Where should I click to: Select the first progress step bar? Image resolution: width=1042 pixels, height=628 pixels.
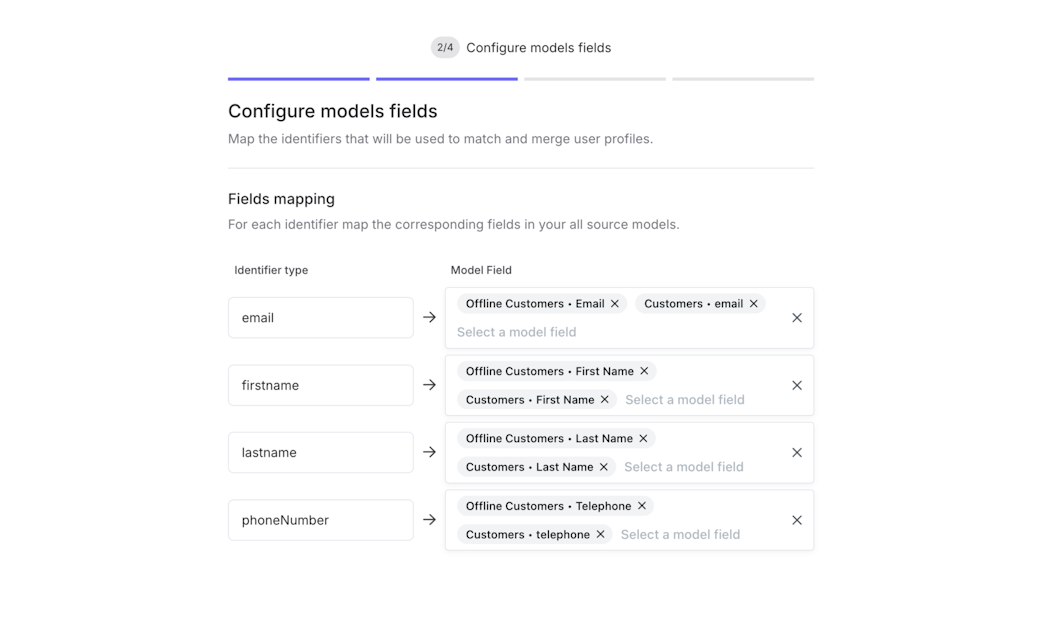tap(298, 79)
